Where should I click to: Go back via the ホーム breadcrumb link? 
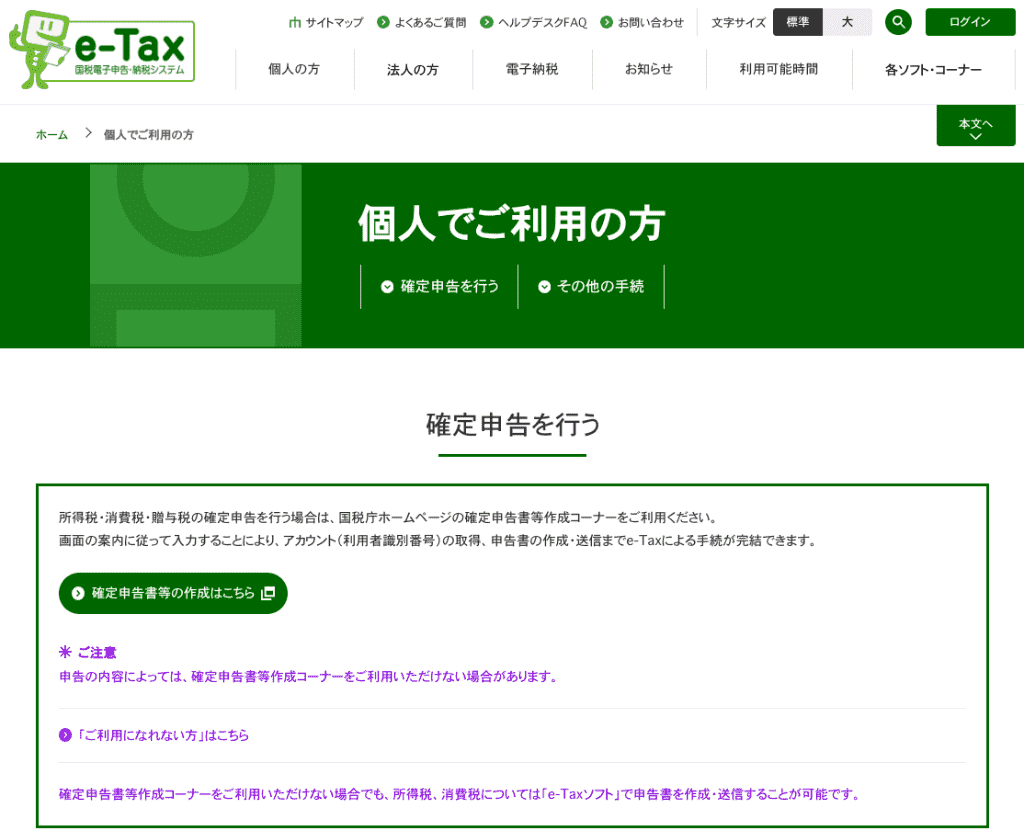coord(51,133)
